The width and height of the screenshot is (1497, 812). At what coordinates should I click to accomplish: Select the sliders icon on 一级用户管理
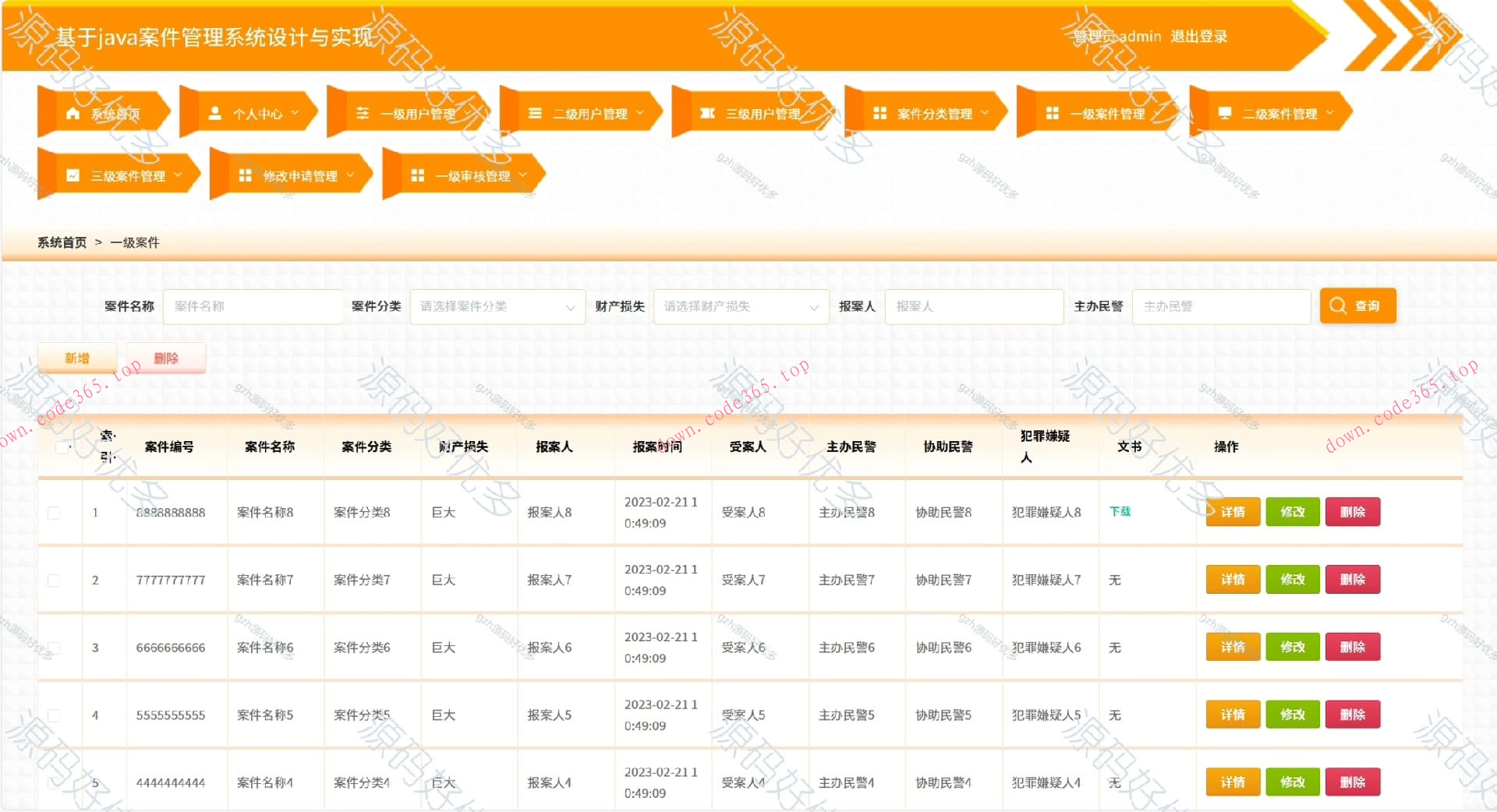[x=362, y=111]
